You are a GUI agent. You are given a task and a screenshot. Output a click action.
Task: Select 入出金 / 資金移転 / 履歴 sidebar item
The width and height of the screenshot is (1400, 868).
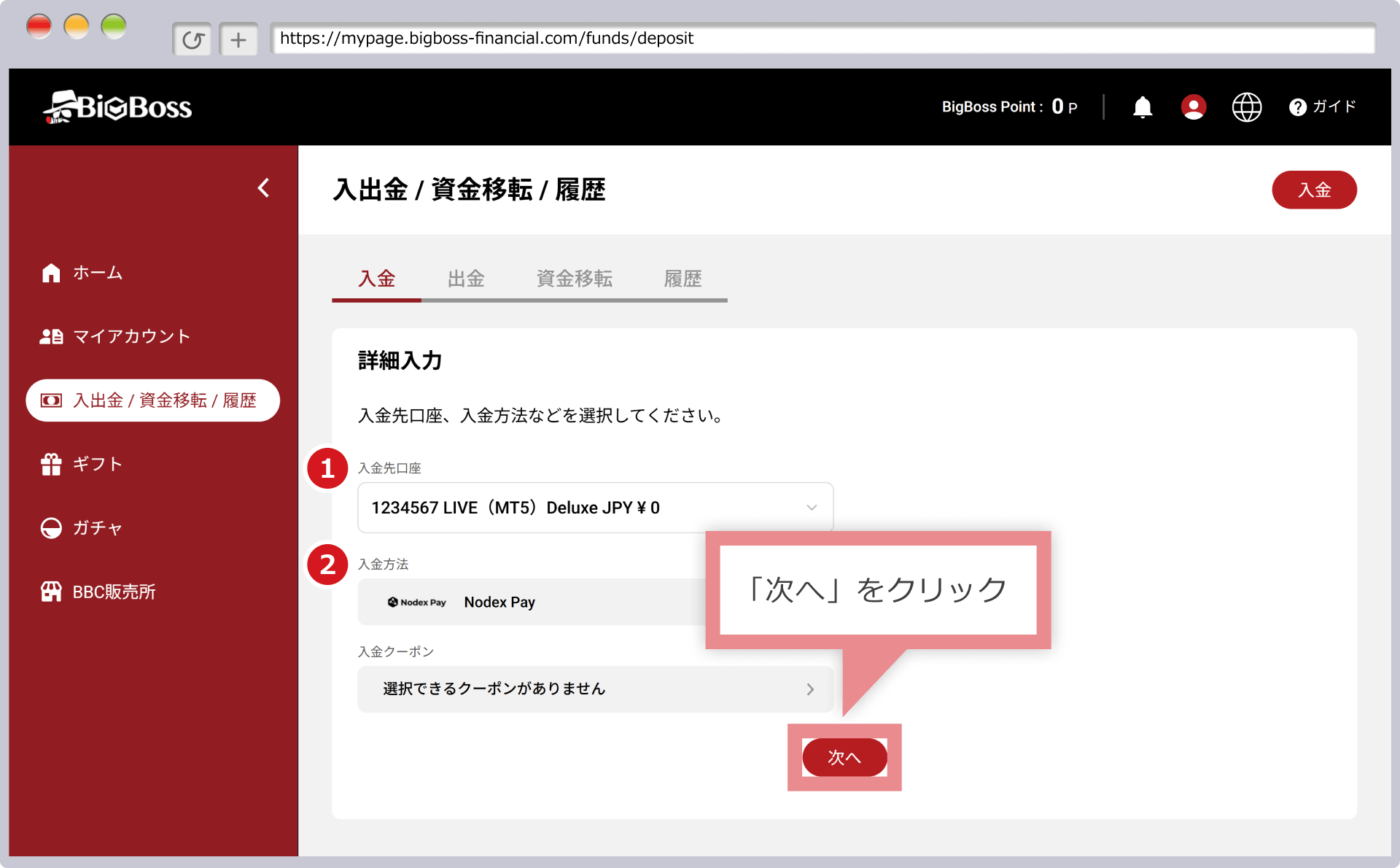click(x=153, y=400)
